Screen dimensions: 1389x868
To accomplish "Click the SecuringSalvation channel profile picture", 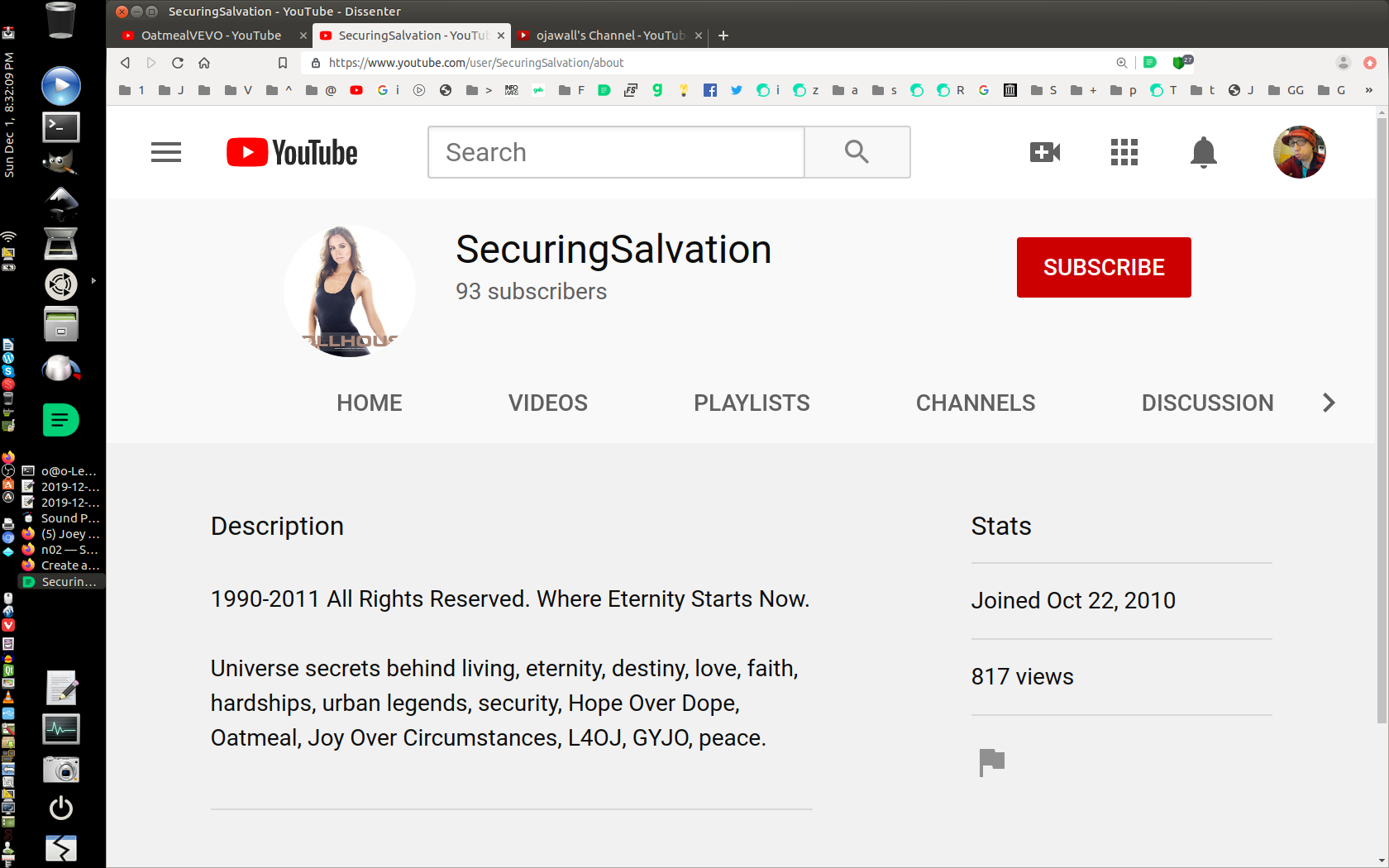I will tap(350, 291).
